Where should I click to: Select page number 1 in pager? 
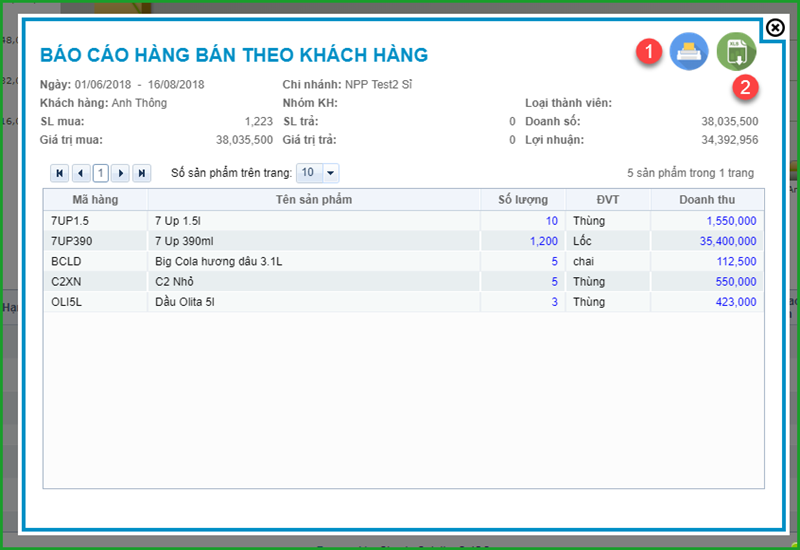pyautogui.click(x=101, y=173)
